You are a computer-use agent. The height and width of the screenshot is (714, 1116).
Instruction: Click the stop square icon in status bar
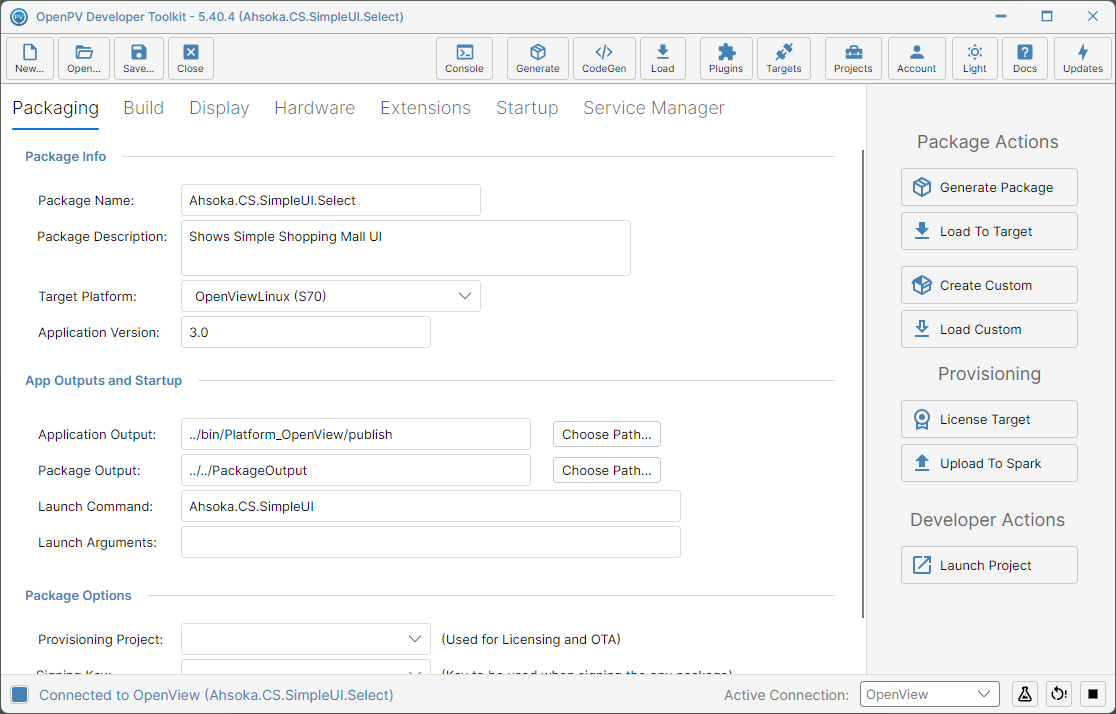click(x=1093, y=694)
